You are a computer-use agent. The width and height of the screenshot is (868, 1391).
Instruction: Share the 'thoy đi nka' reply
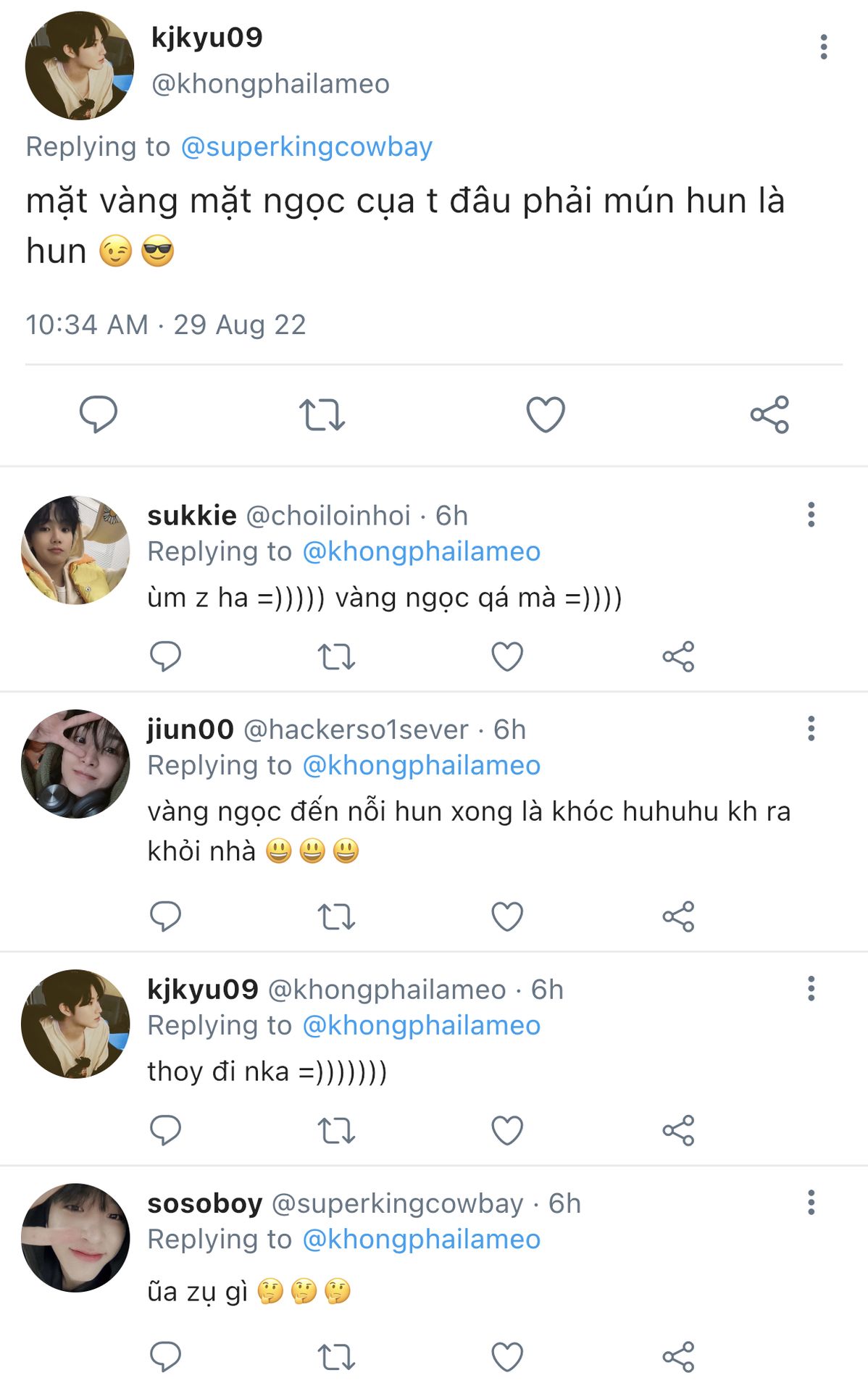click(x=678, y=1130)
